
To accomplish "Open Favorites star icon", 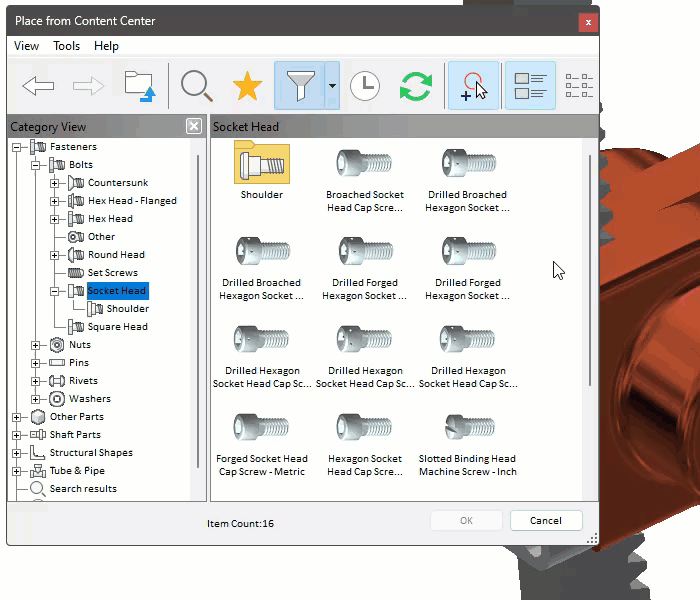I will click(247, 86).
